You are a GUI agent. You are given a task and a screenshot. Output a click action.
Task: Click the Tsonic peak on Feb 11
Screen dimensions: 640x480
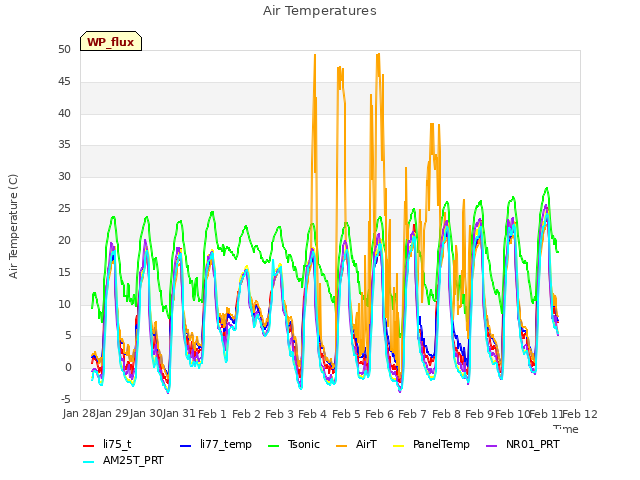547,188
